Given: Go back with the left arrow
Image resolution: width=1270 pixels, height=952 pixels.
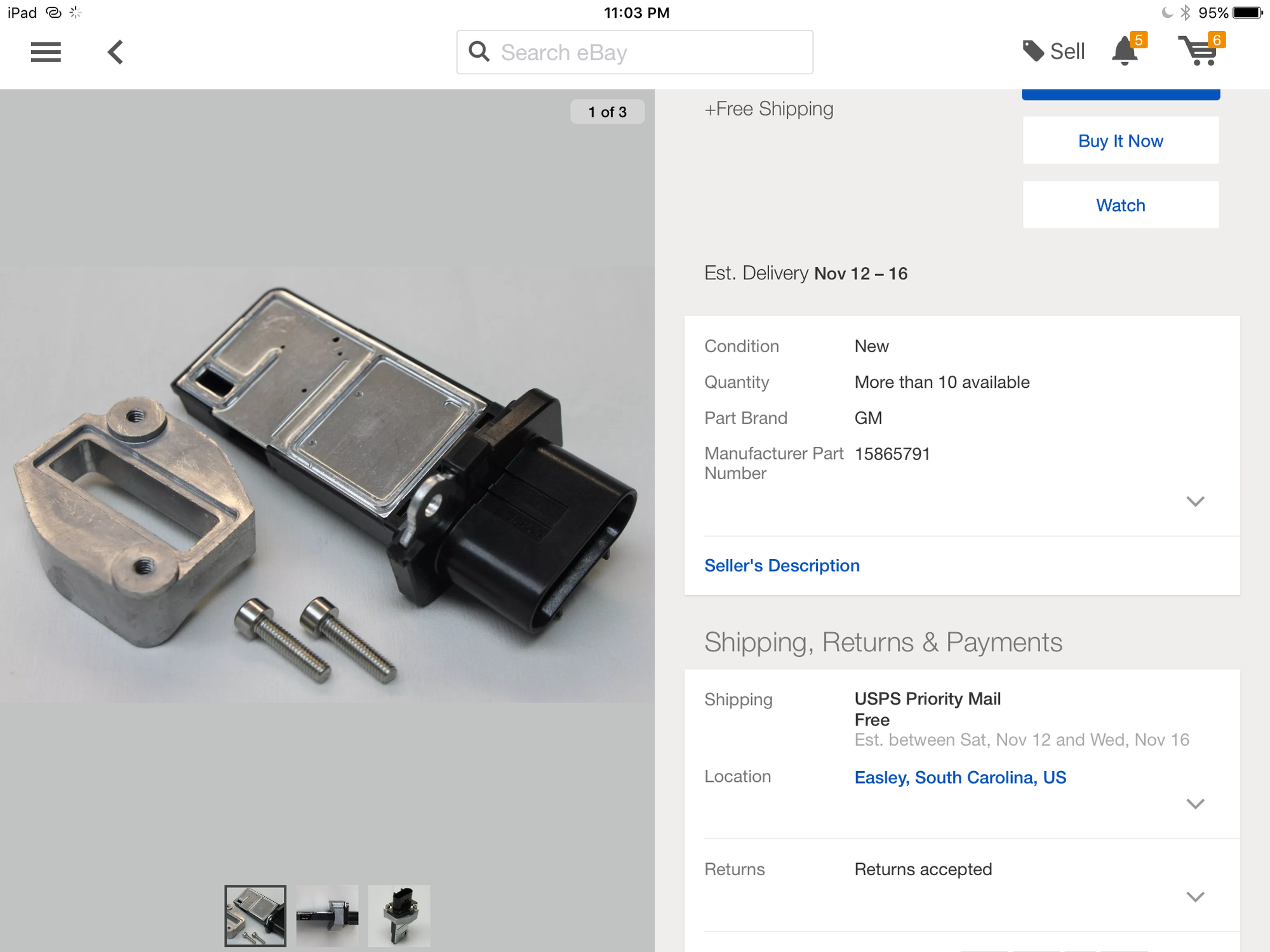Looking at the screenshot, I should tap(115, 52).
